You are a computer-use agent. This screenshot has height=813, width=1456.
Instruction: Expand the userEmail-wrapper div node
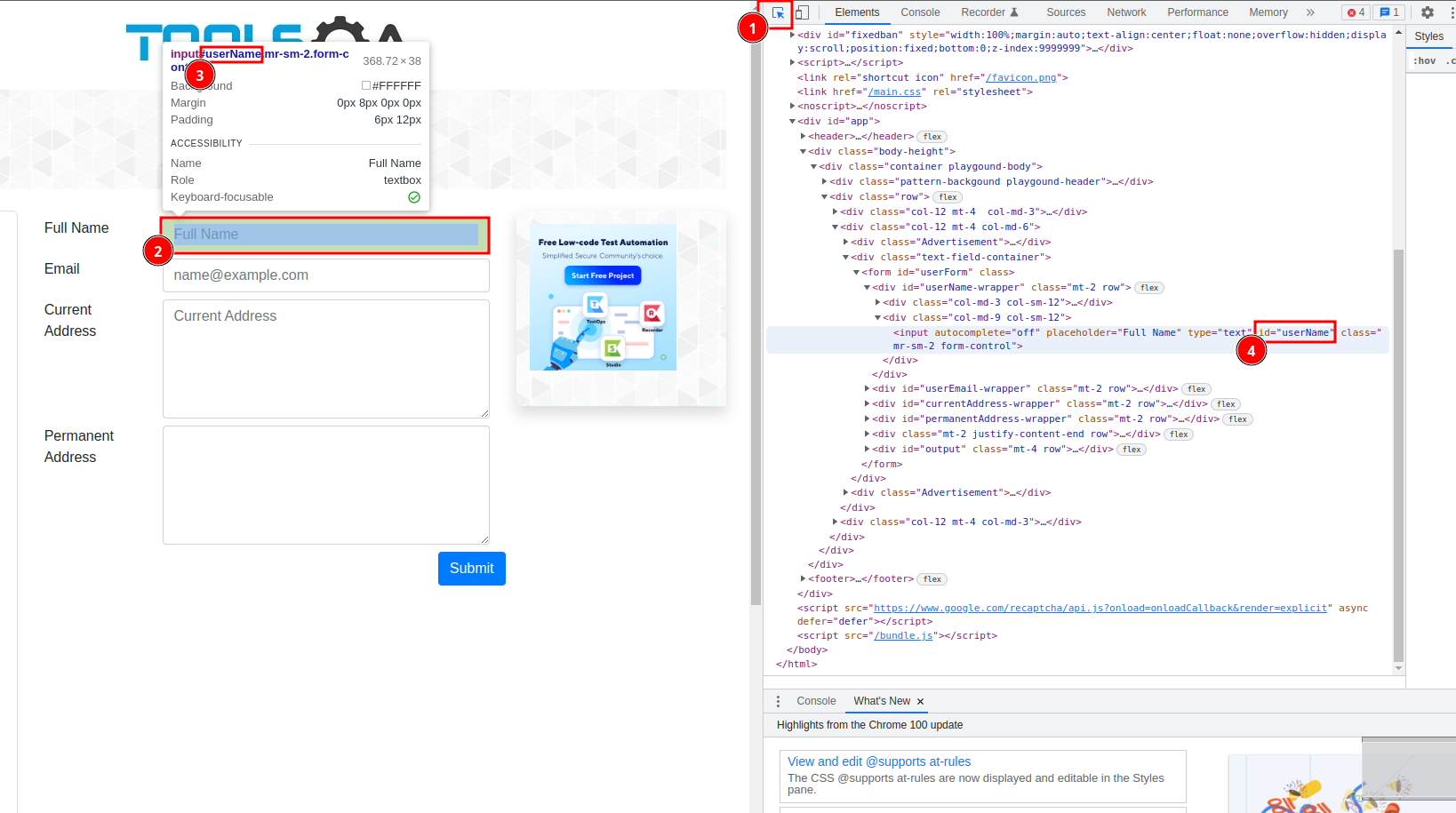click(867, 388)
